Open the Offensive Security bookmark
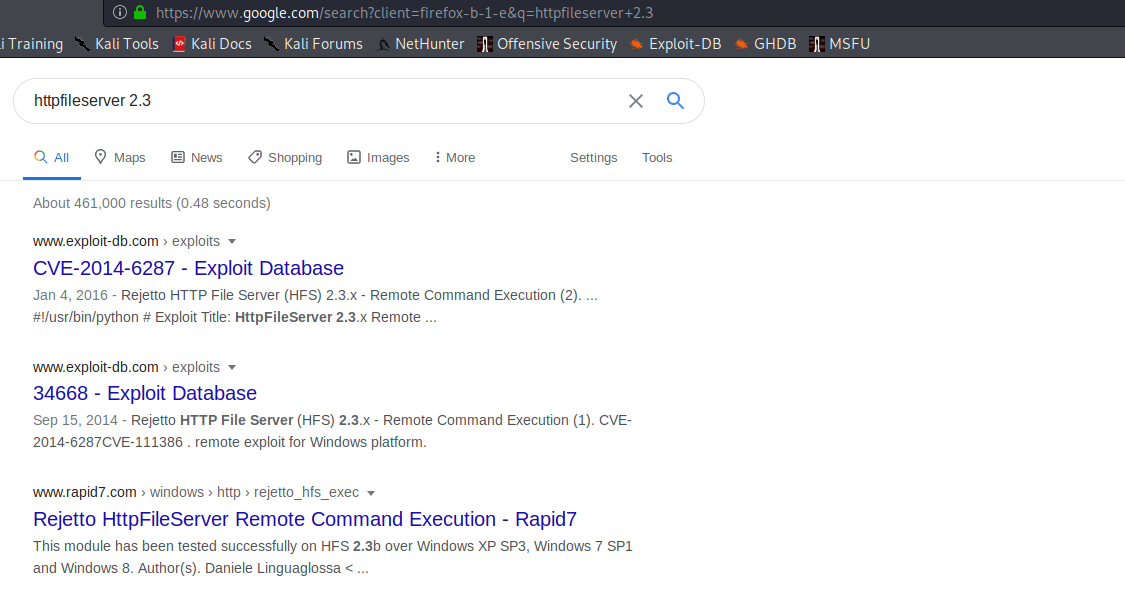 click(547, 44)
